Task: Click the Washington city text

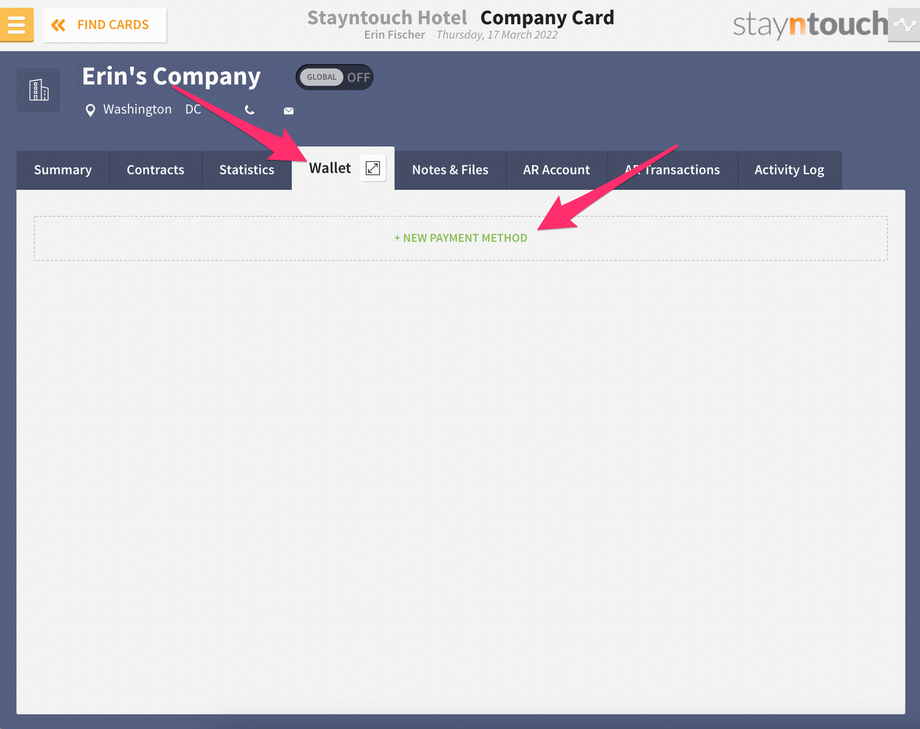Action: pyautogui.click(x=137, y=110)
